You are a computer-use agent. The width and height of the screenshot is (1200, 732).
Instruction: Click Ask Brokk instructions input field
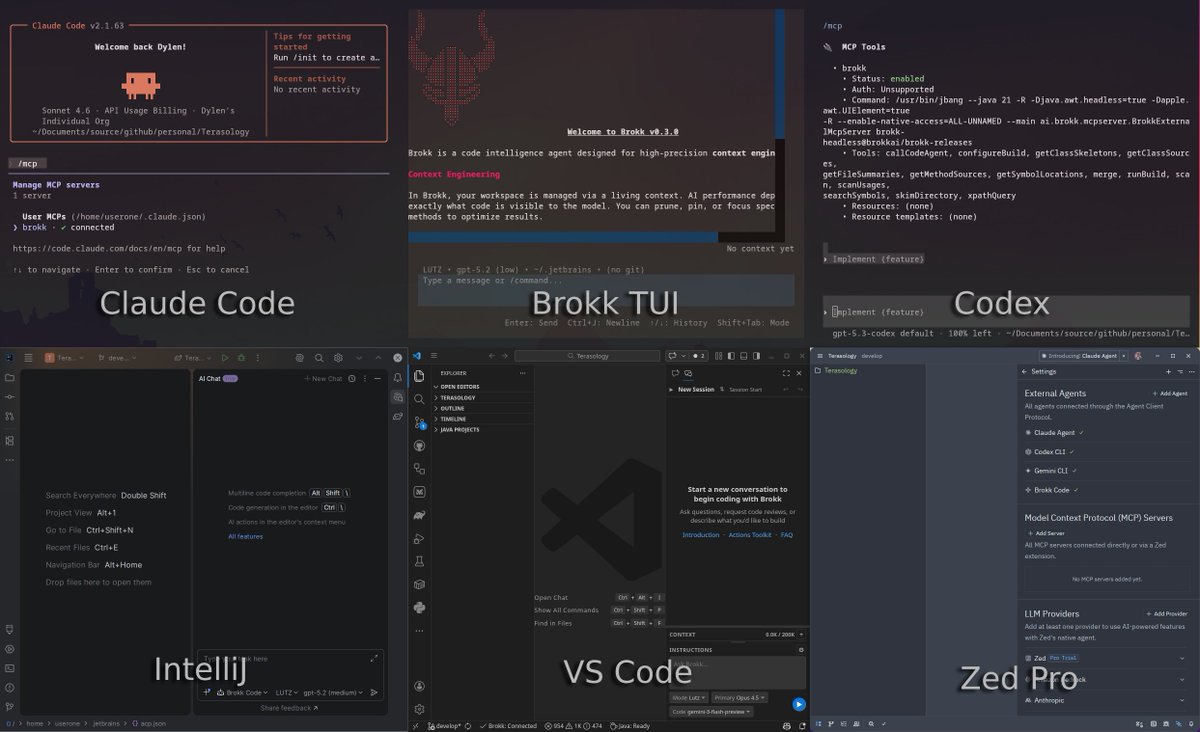click(x=737, y=672)
